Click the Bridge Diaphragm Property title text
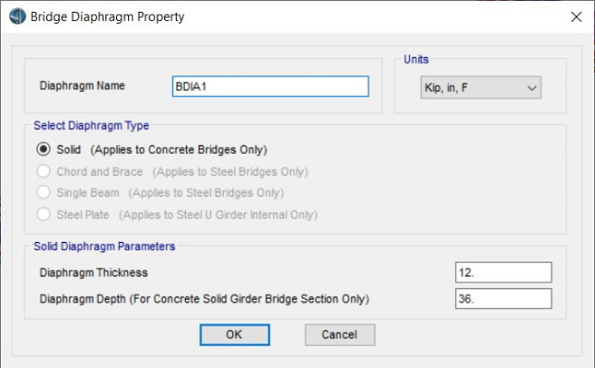The height and width of the screenshot is (368, 595). 107,17
